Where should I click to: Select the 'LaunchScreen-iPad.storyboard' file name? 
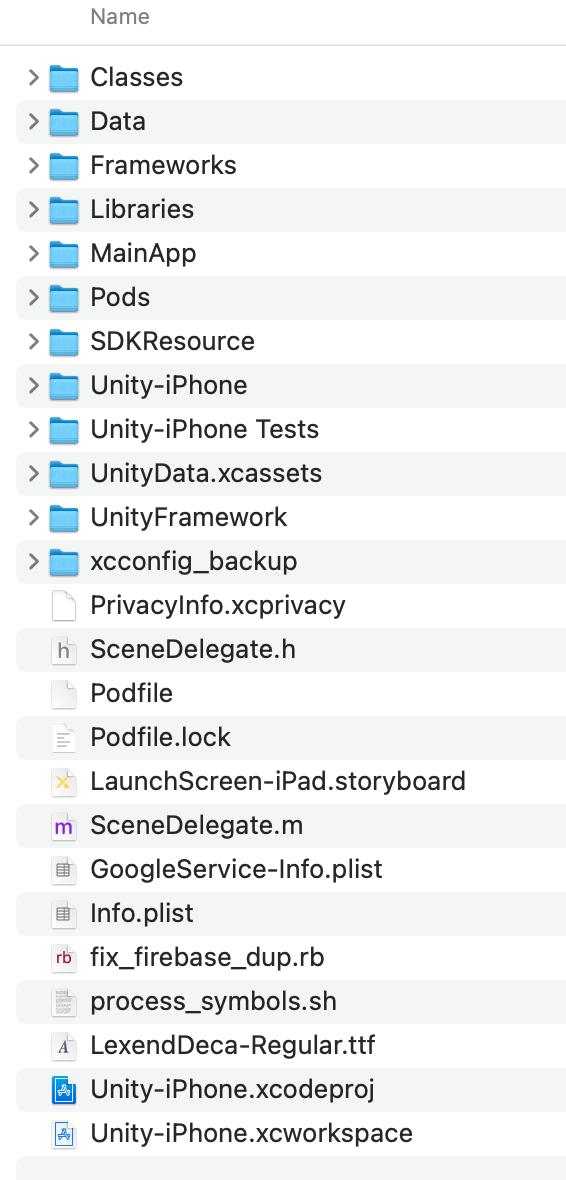point(278,782)
